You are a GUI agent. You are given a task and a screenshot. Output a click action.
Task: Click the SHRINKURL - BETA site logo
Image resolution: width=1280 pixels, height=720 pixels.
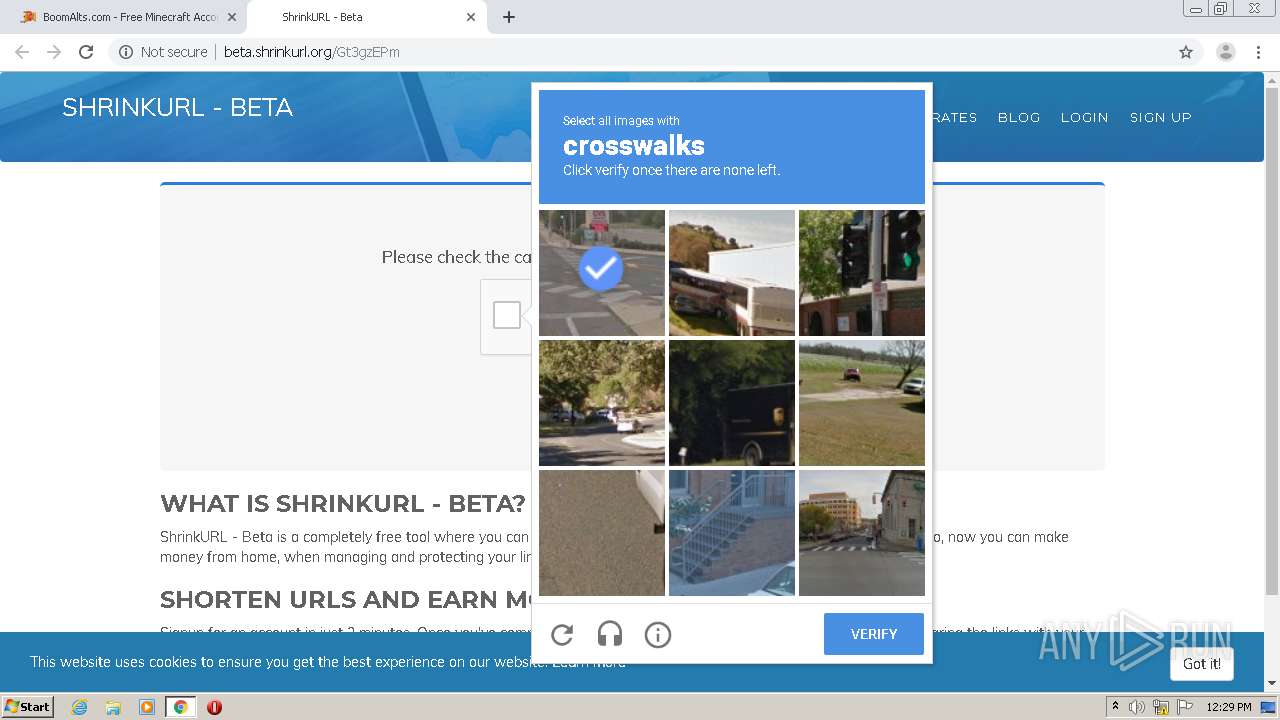click(178, 108)
